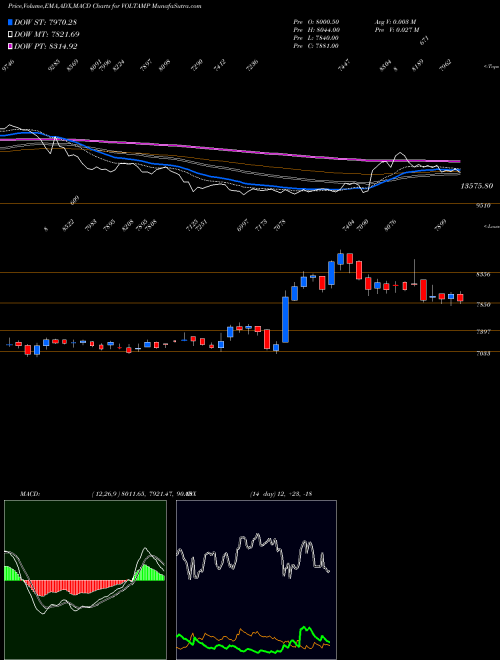Click the 'Avg V: 0.003 M' volume text
Image resolution: width=500 pixels, height=660 pixels.
395,21
